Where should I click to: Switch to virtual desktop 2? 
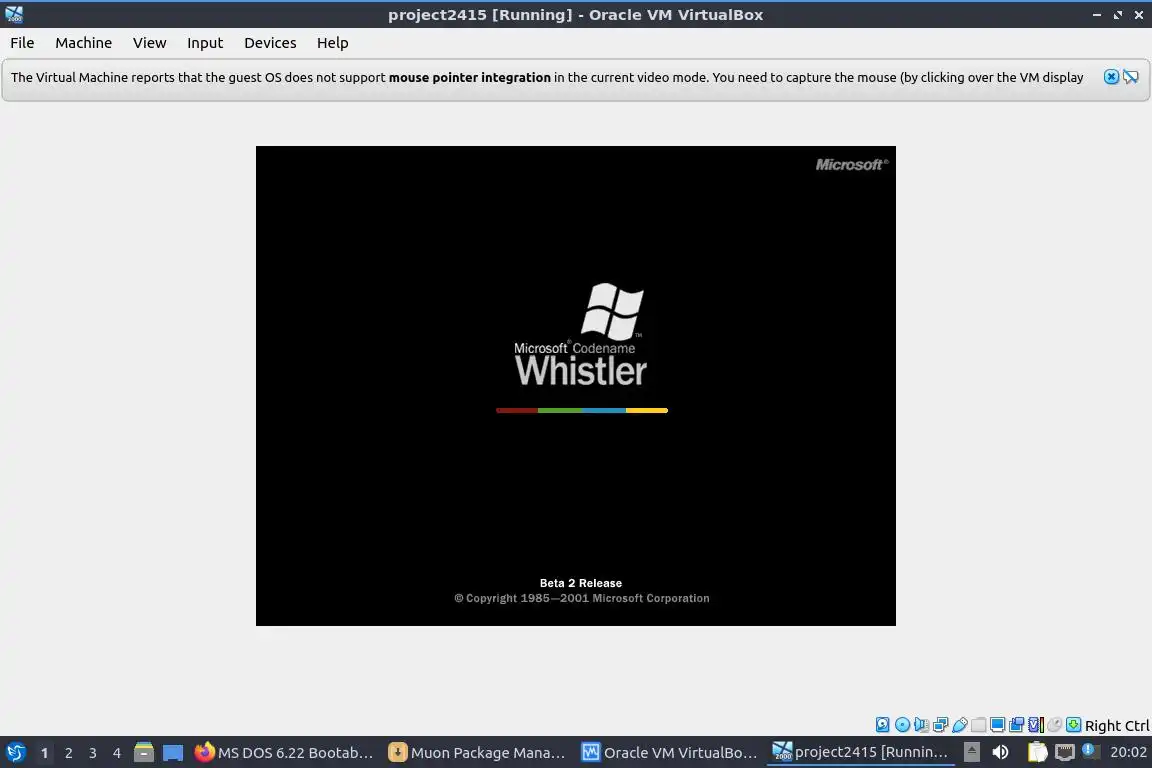68,753
